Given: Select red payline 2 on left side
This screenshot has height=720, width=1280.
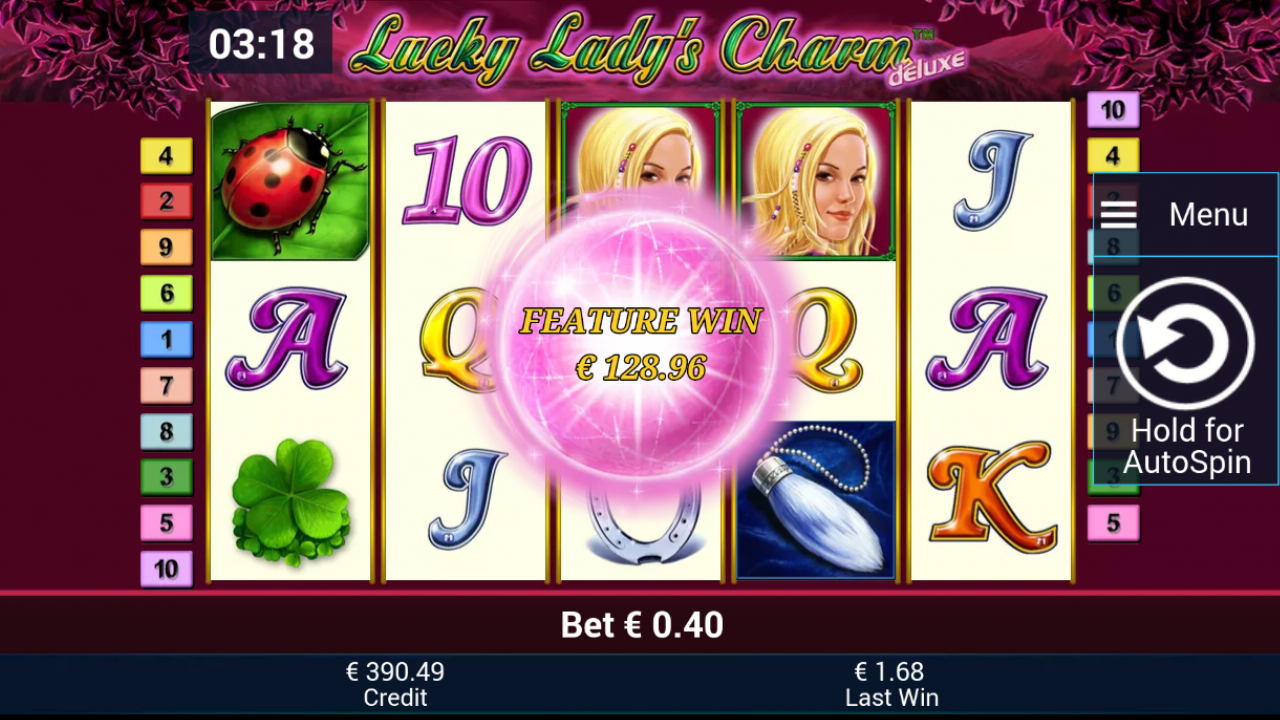Looking at the screenshot, I should click(166, 201).
